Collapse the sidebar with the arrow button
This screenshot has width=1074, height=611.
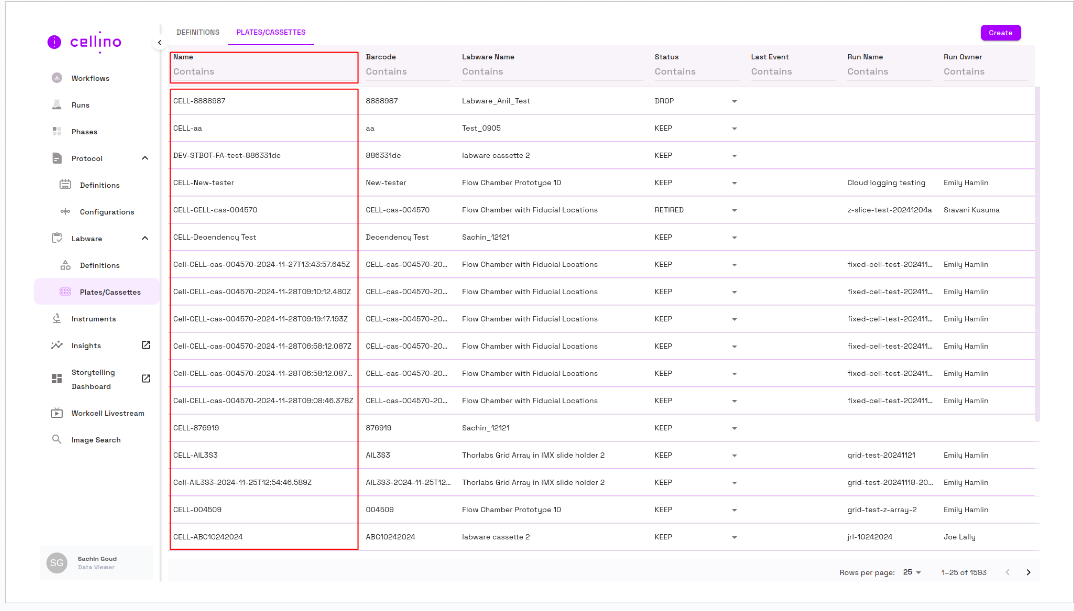coord(159,43)
